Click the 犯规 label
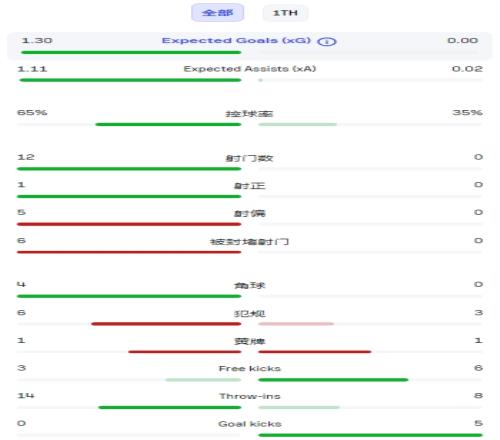The image size is (500, 440). coord(250,314)
